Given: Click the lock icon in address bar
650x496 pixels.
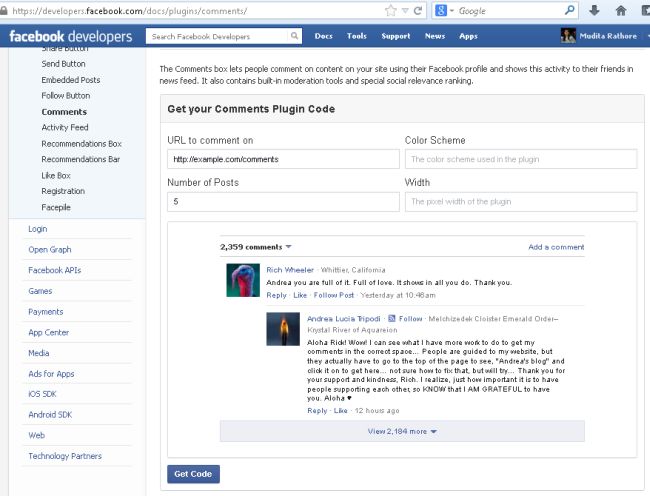Looking at the screenshot, I should coord(4,11).
